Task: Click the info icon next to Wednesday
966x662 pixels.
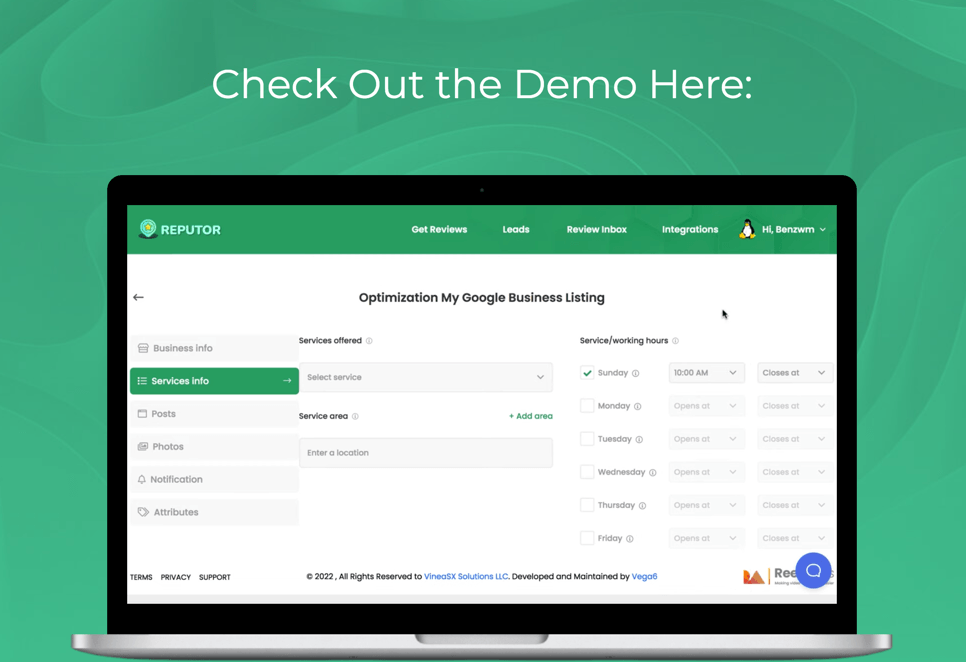Action: coord(653,473)
